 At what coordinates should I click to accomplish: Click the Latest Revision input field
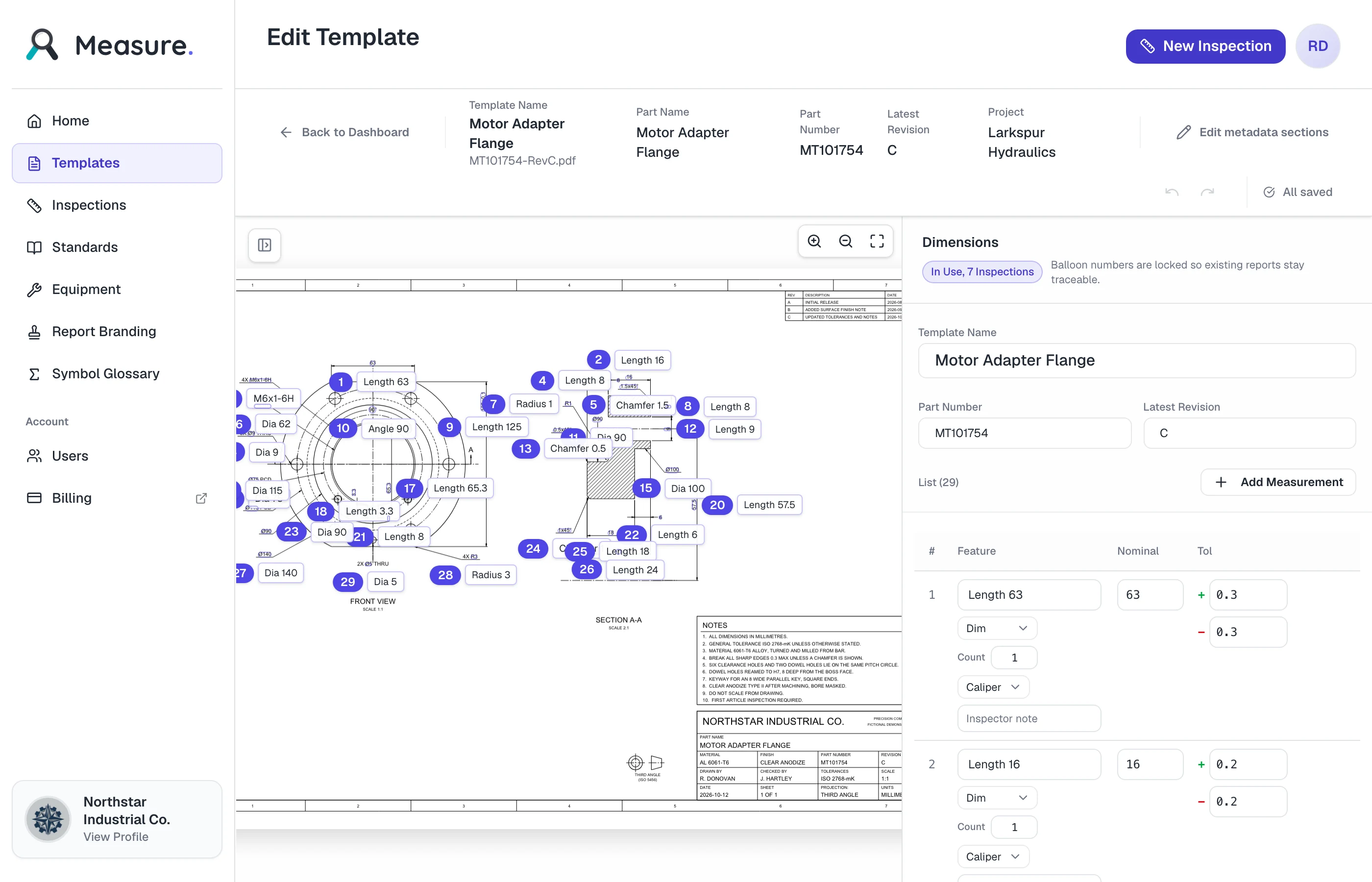pyautogui.click(x=1249, y=433)
